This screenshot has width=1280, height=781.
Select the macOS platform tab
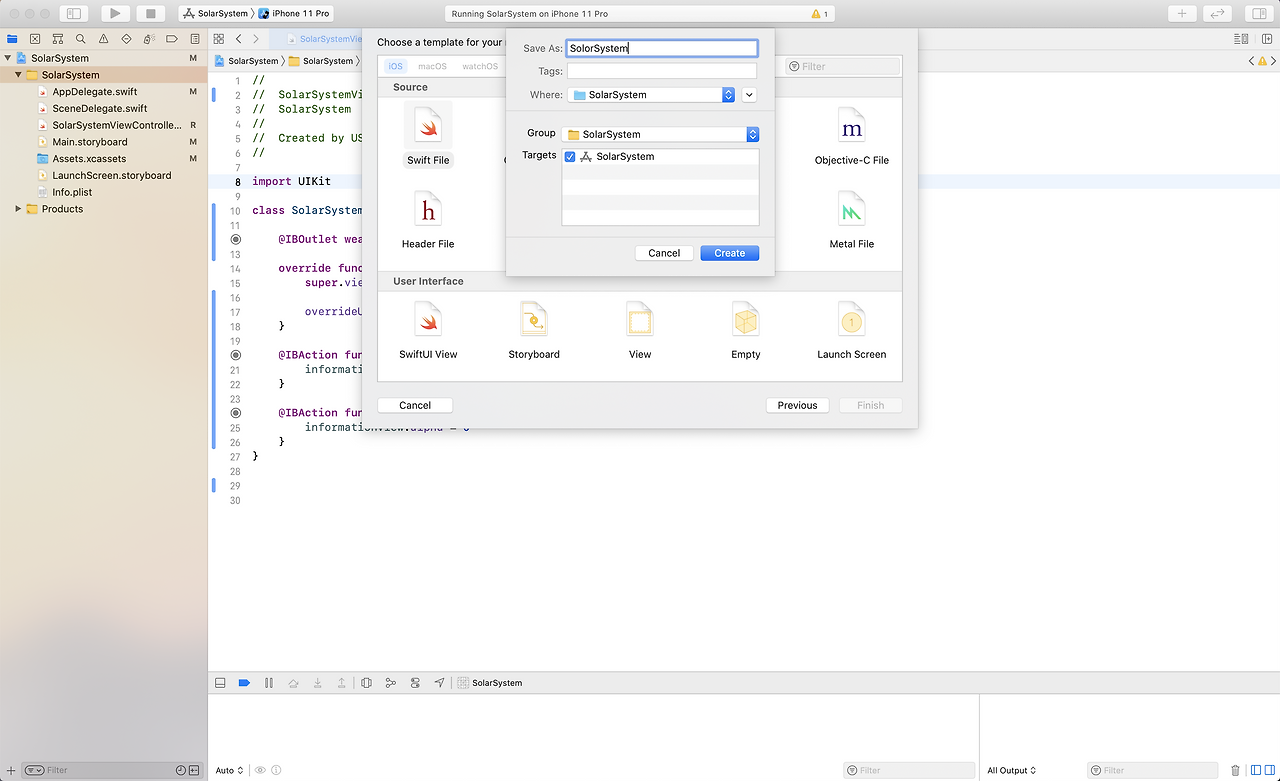click(x=432, y=67)
